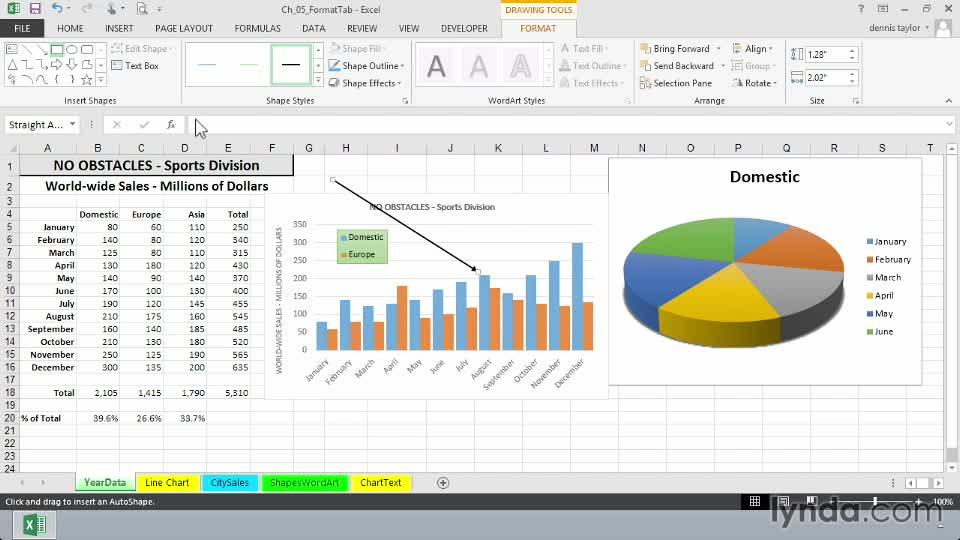This screenshot has width=960, height=540.
Task: Decrease shape width with down spinner
Action: pos(852,81)
